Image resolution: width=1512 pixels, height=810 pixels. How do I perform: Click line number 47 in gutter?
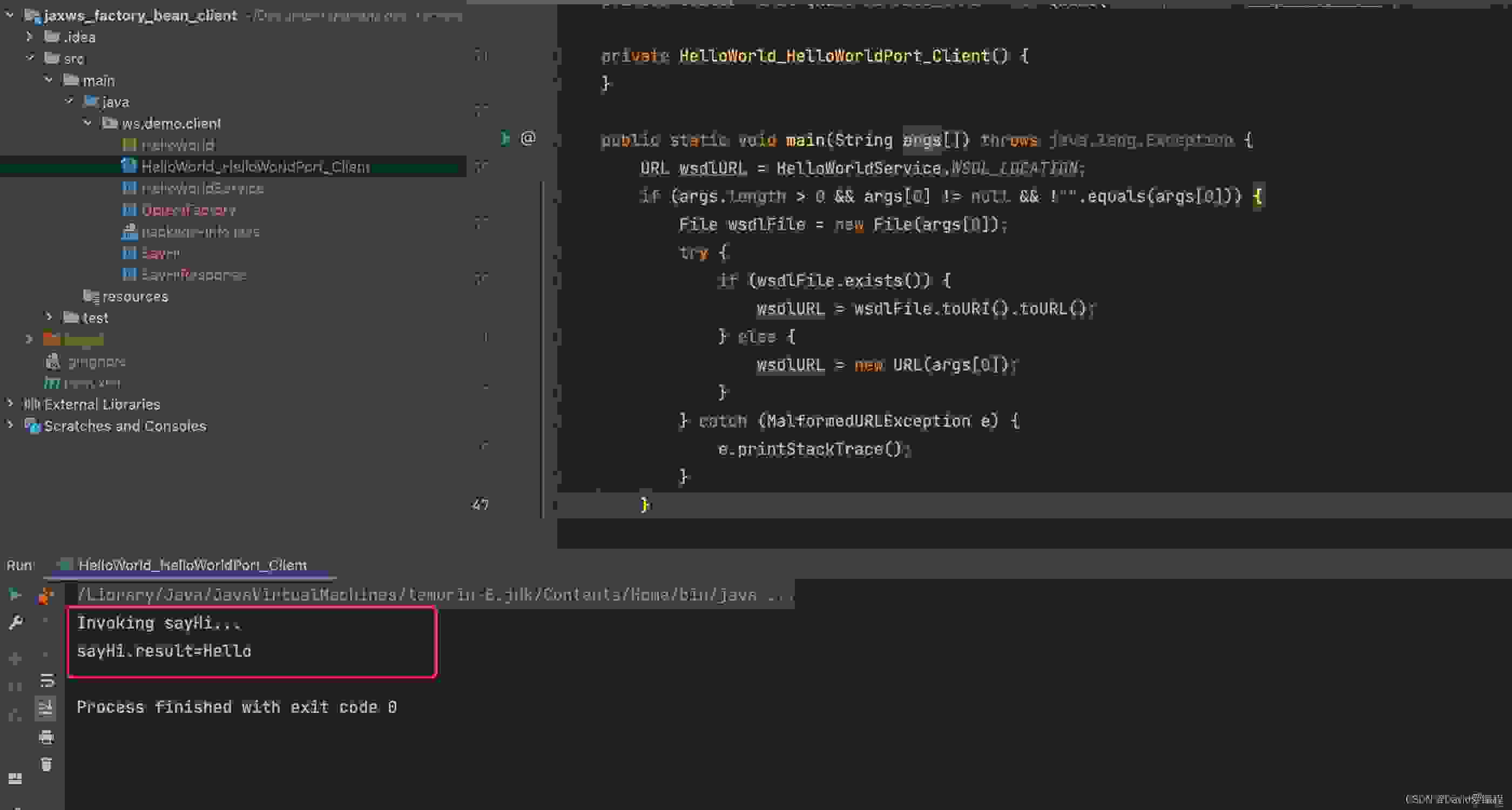pos(480,504)
